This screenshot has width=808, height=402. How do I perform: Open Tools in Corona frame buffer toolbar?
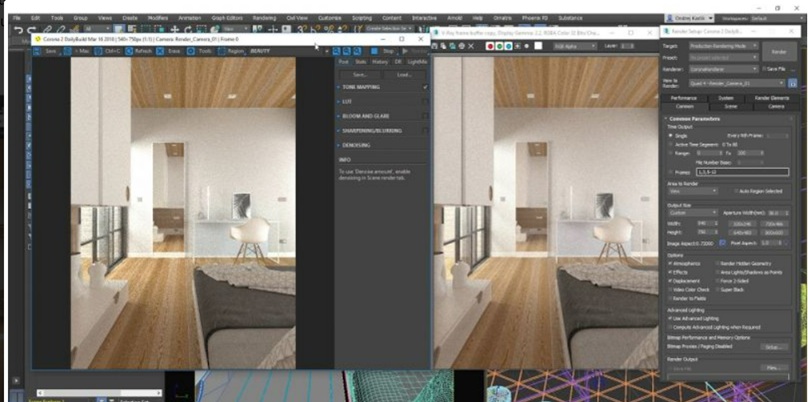203,50
